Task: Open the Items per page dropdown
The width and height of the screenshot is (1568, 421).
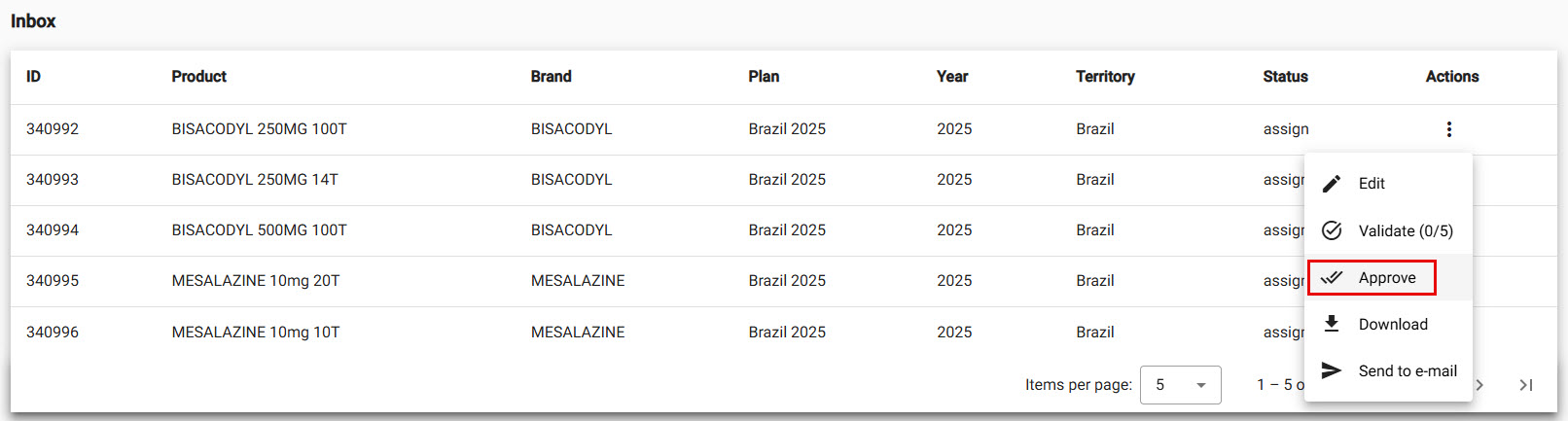Action: tap(1180, 385)
